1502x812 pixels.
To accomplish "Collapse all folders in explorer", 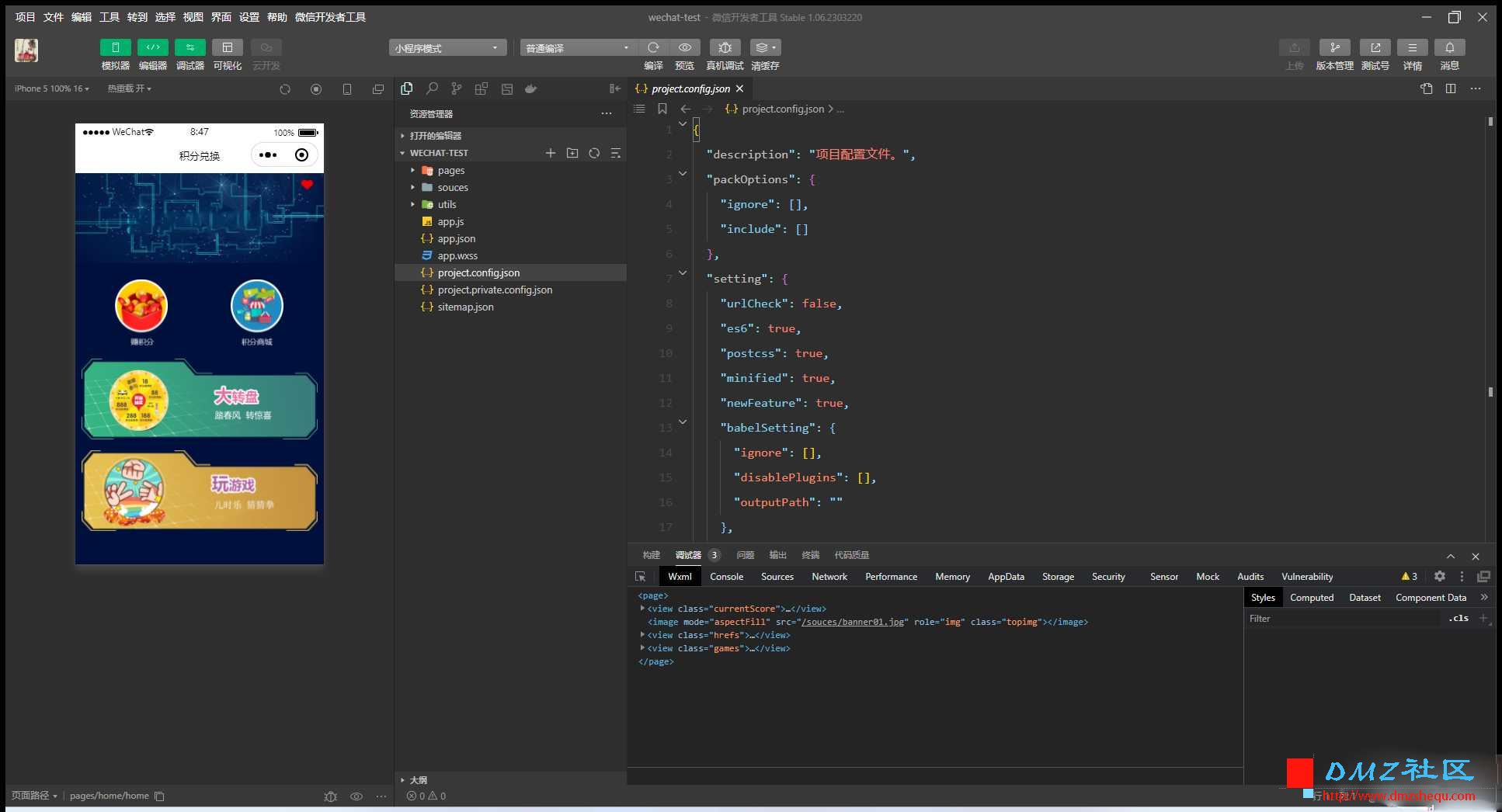I will 616,153.
